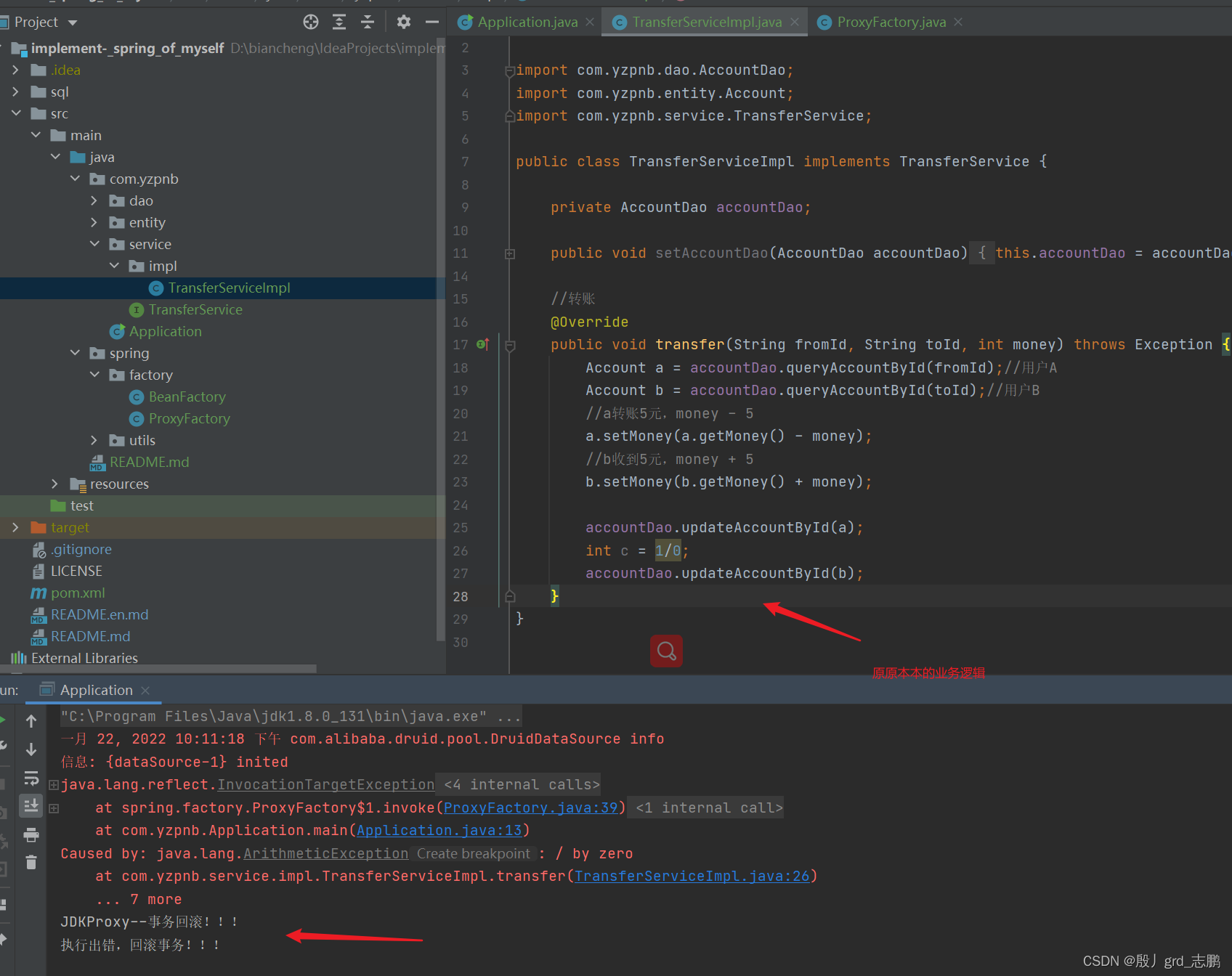1232x976 pixels.
Task: Expand the InvocationTargetException stack fold
Action: pos(54,785)
